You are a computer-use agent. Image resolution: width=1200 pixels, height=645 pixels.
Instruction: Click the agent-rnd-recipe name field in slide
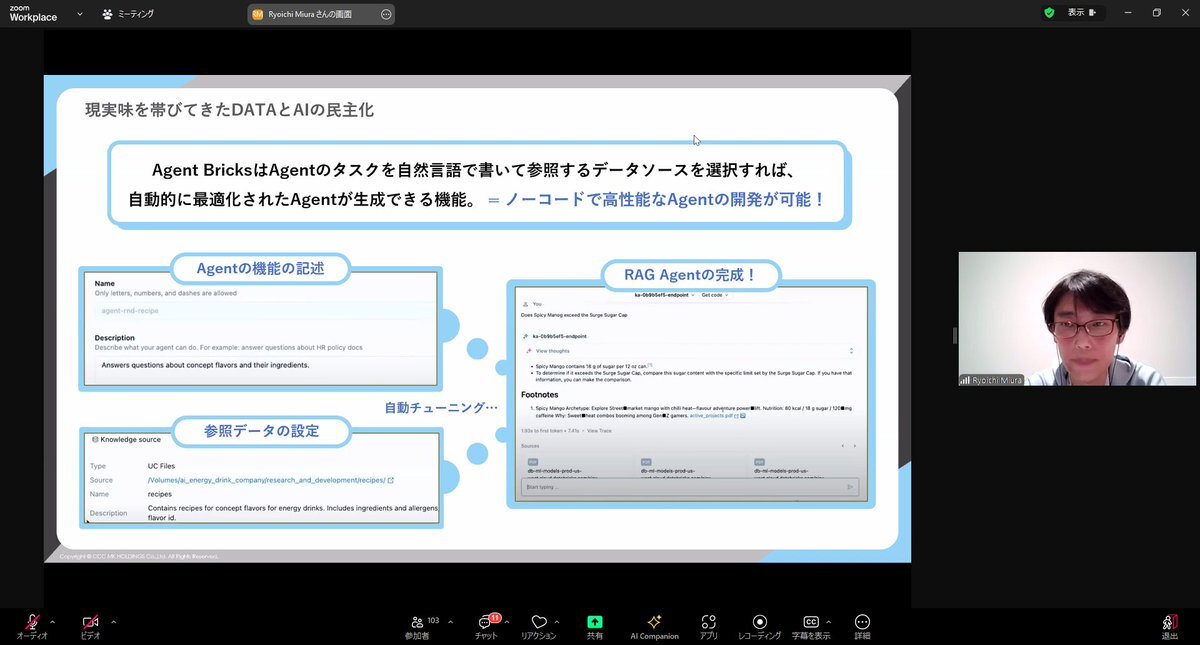click(264, 310)
